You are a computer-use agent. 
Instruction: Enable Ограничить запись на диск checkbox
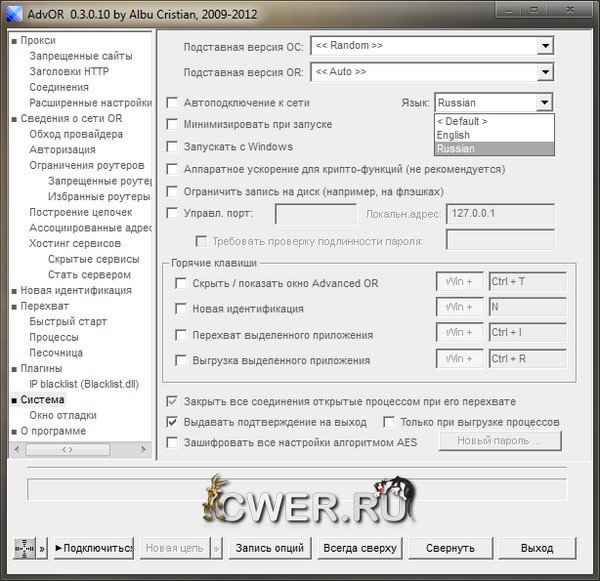tap(172, 191)
